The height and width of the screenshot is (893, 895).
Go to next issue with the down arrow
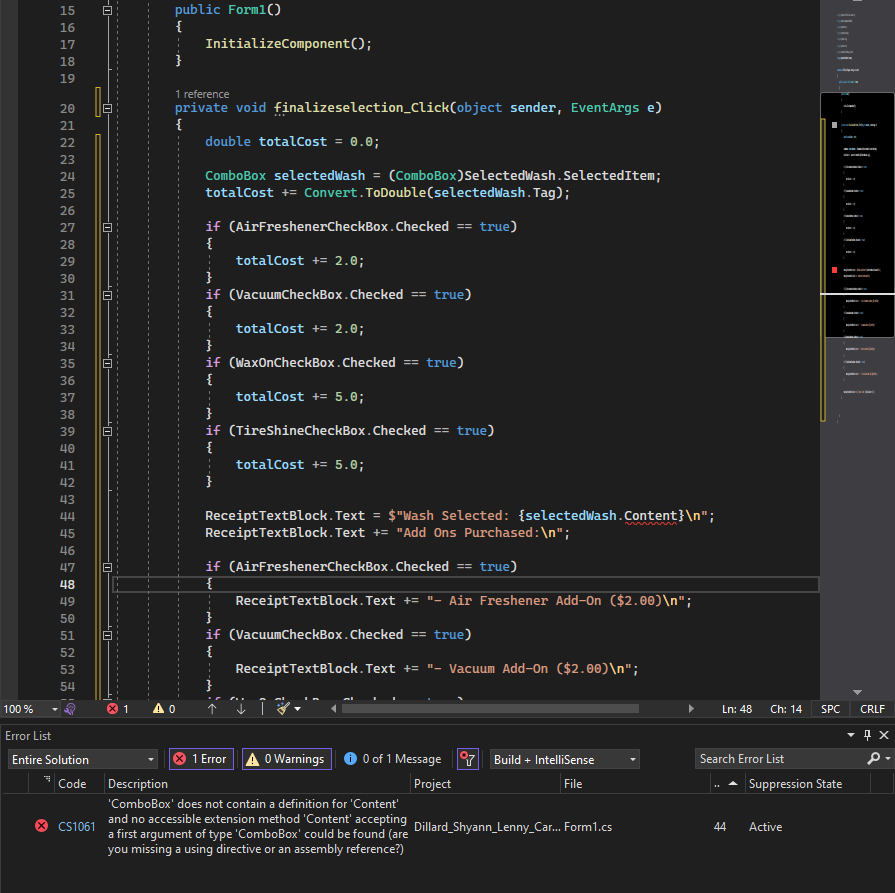241,709
